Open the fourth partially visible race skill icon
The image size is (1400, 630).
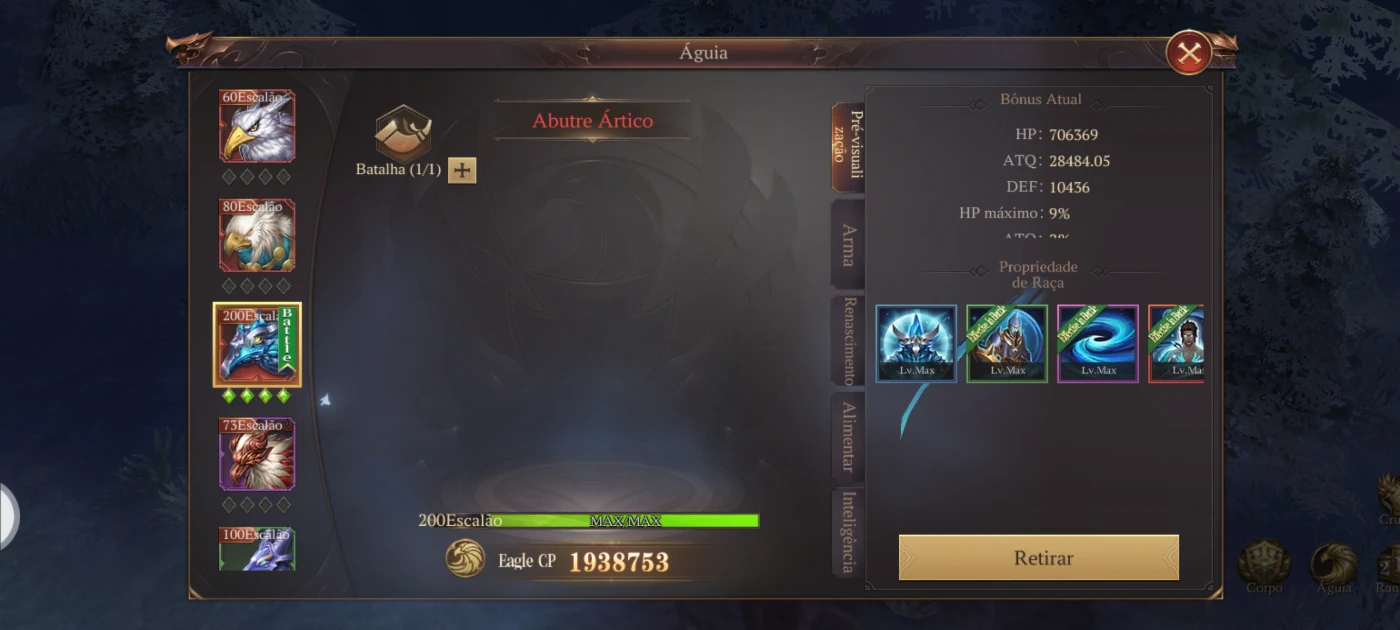coord(1176,344)
